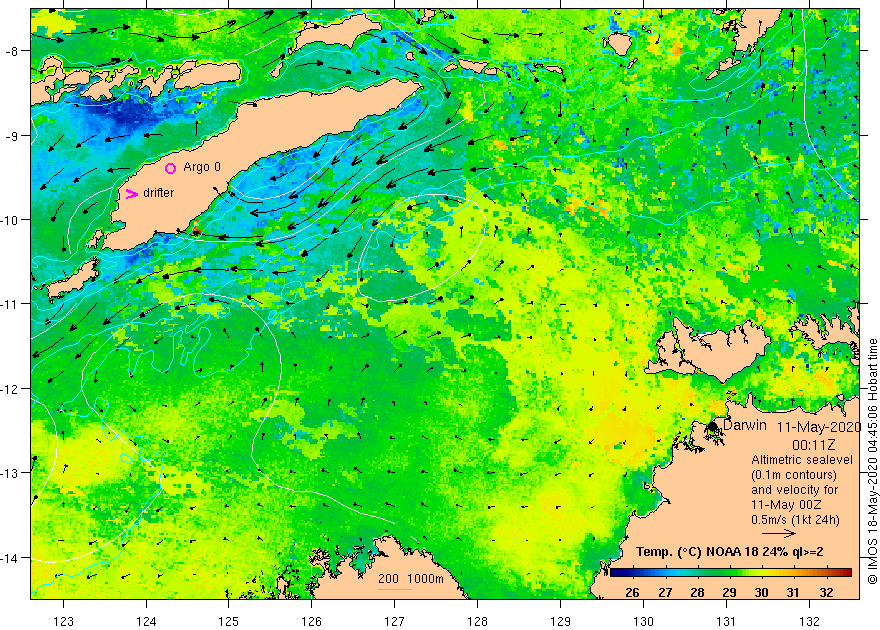Click the velocity scale reference arrow
This screenshot has width=880, height=630.
click(x=779, y=534)
